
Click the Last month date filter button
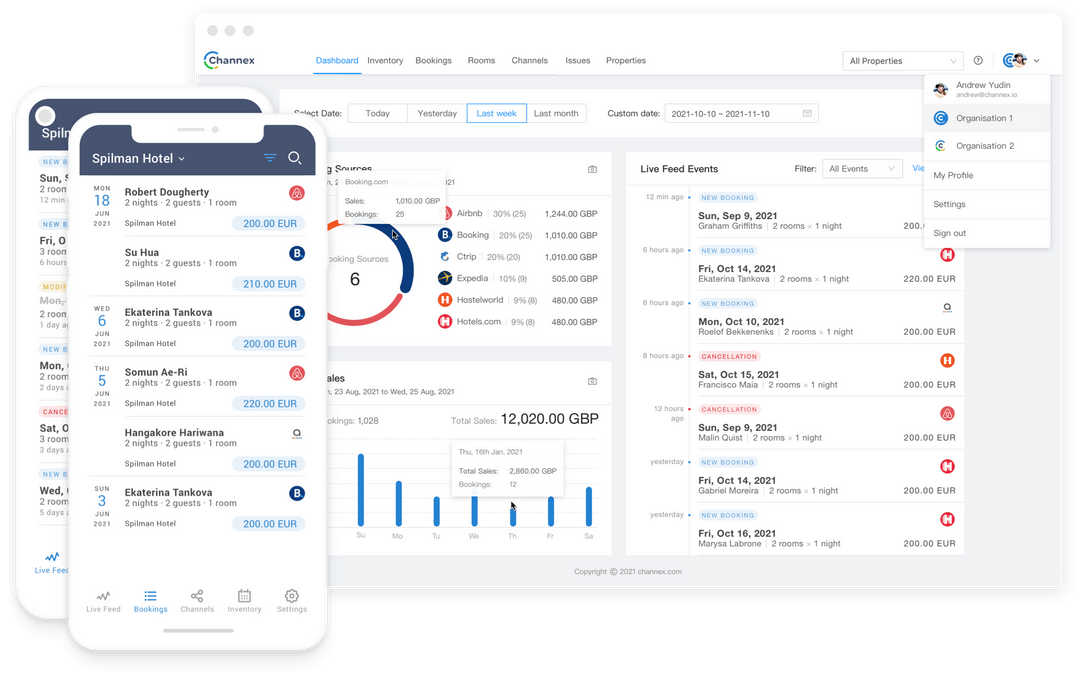(556, 113)
